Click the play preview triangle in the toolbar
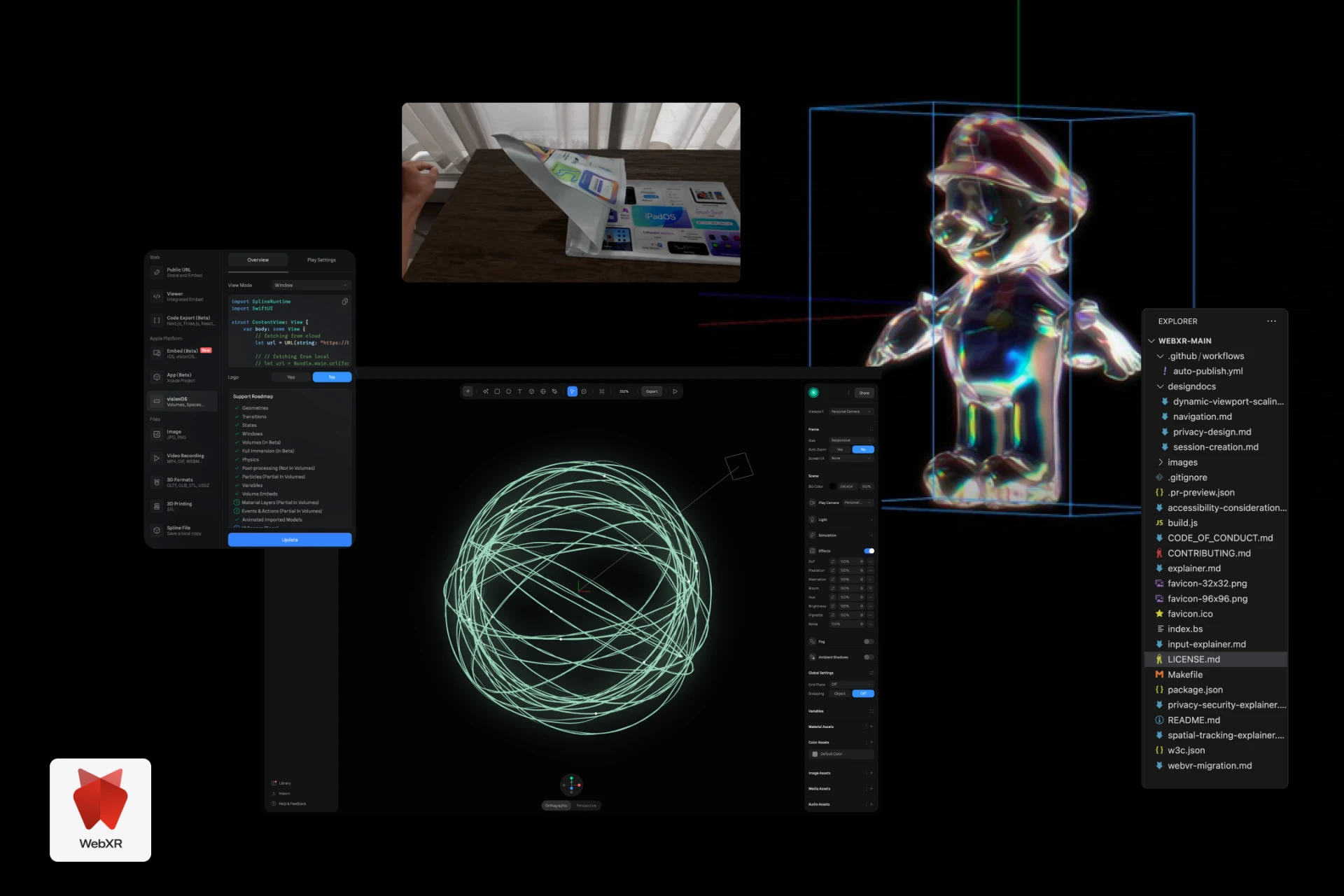This screenshot has height=896, width=1344. coord(675,391)
